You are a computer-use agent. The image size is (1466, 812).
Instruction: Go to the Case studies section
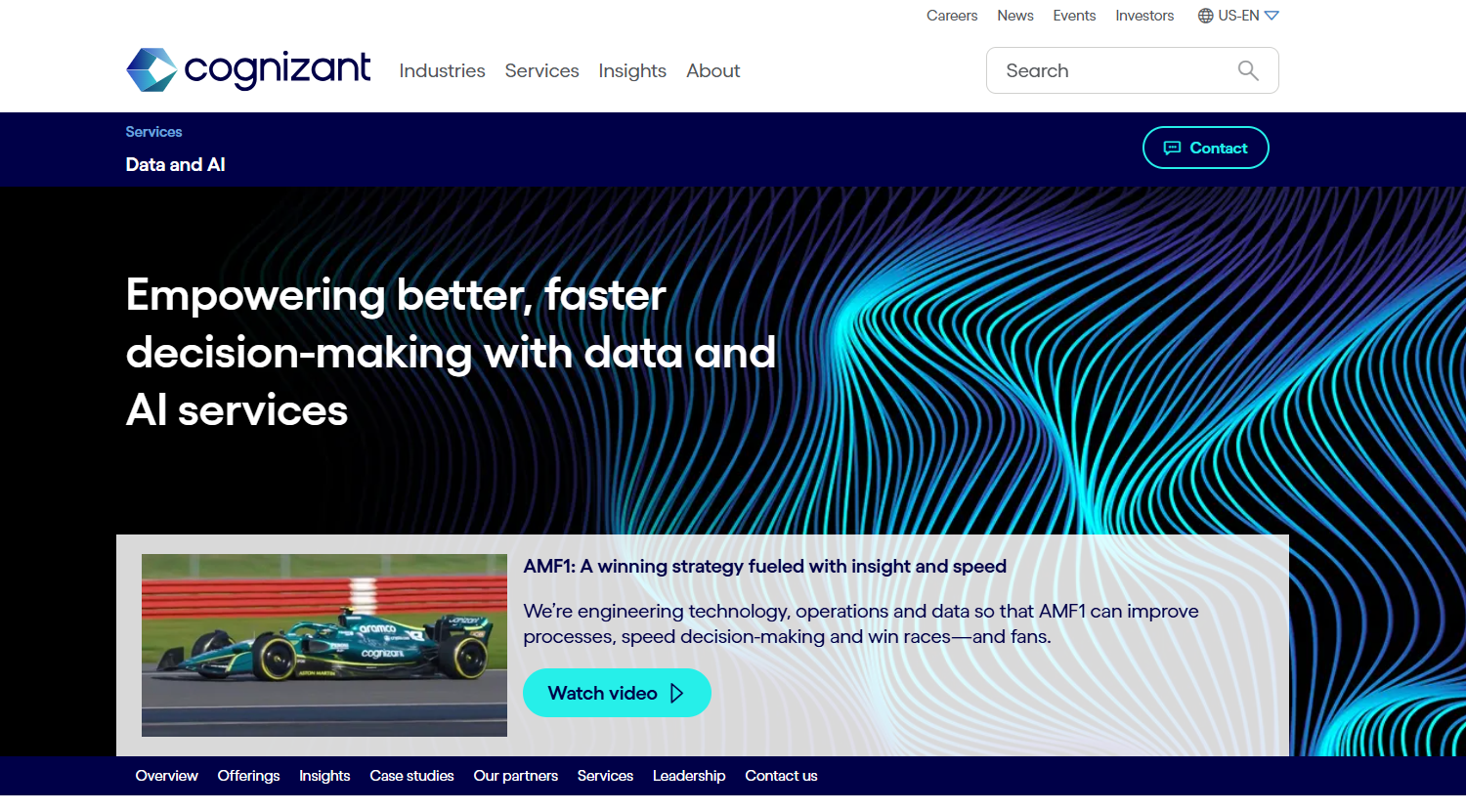point(411,776)
